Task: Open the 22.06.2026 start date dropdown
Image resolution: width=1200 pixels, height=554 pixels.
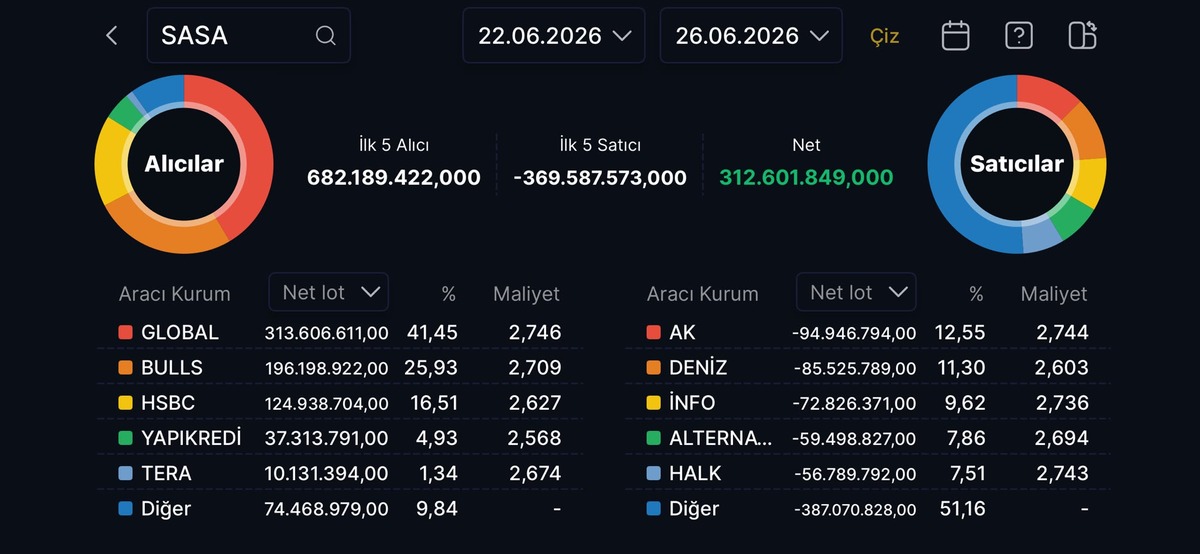Action: click(x=555, y=36)
